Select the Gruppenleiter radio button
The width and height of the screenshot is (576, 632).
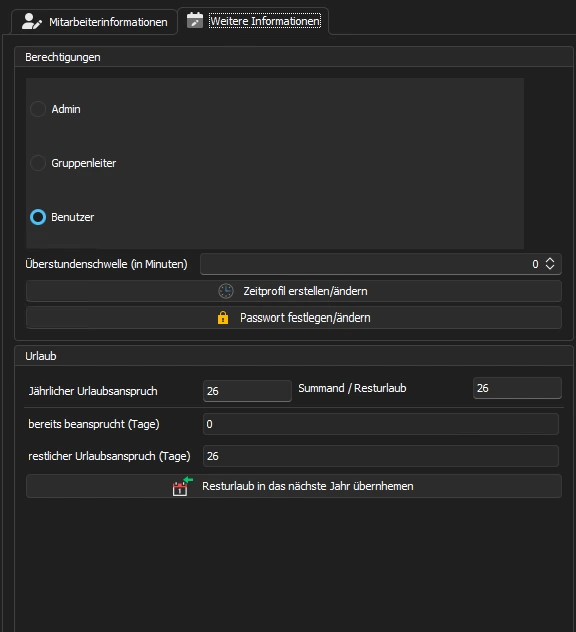pos(38,163)
